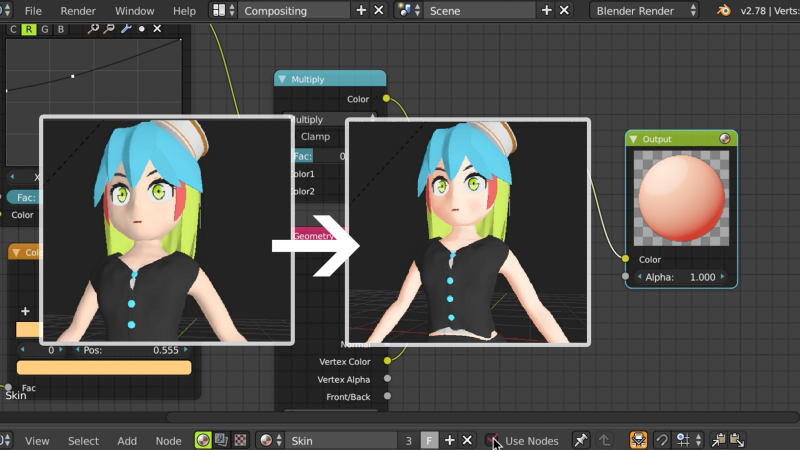Add a new screen layout
Viewport: 800px width, 450px height.
[x=361, y=10]
